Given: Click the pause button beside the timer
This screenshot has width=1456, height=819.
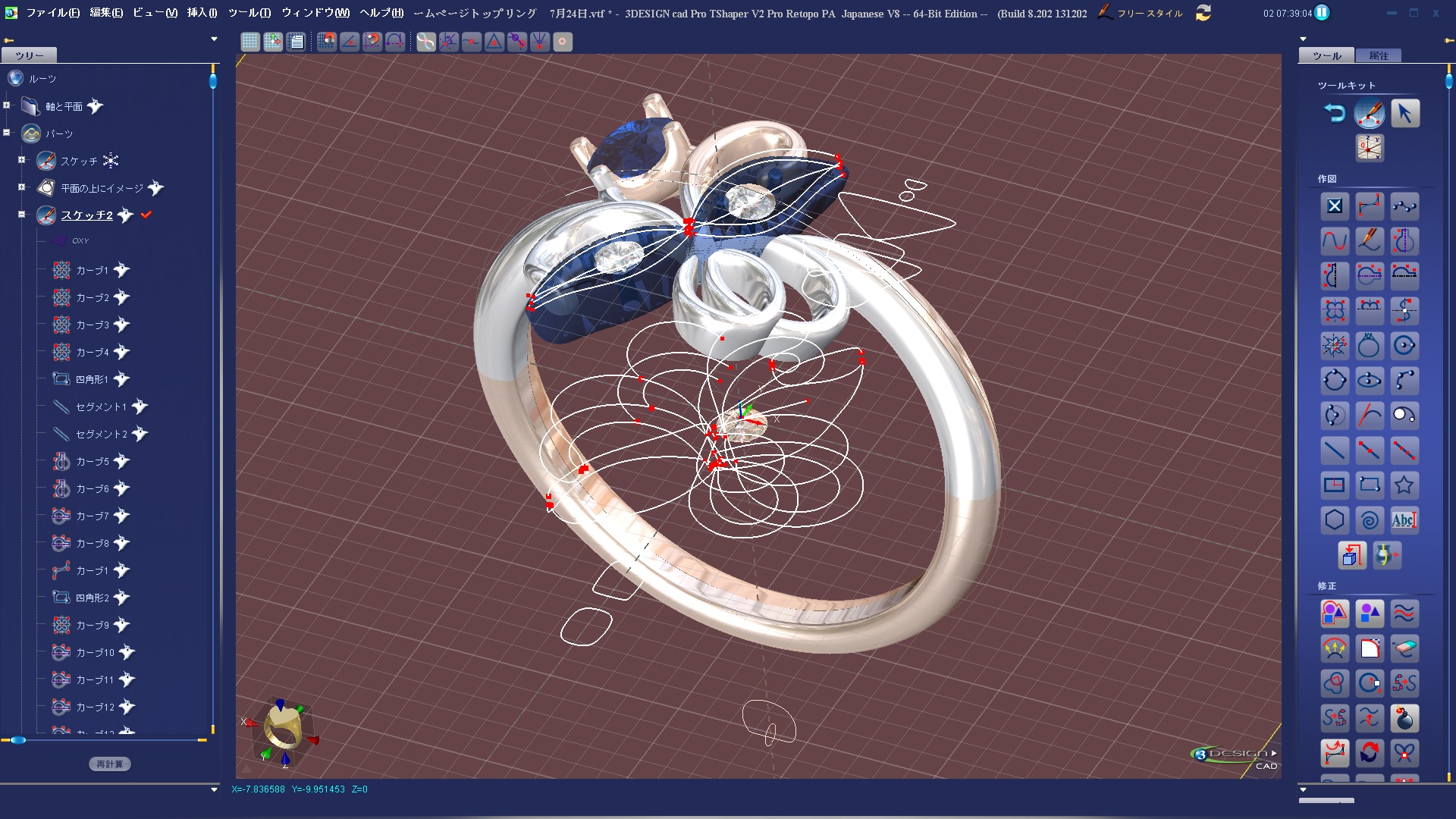Looking at the screenshot, I should click(x=1322, y=13).
